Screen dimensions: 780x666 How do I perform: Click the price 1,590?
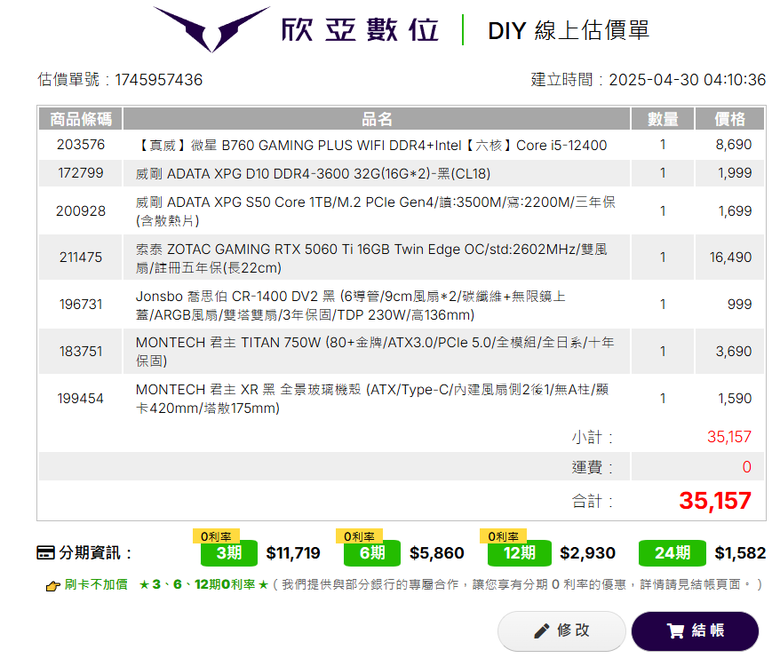[734, 398]
